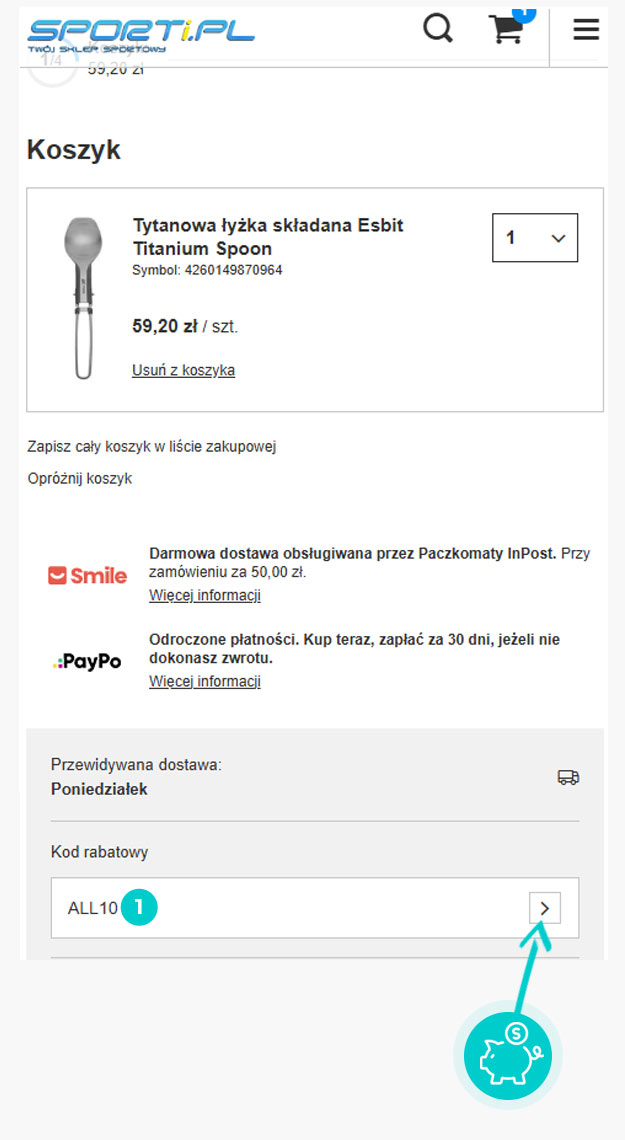Open the quantity dropdown for Titanium Spoon

point(534,237)
